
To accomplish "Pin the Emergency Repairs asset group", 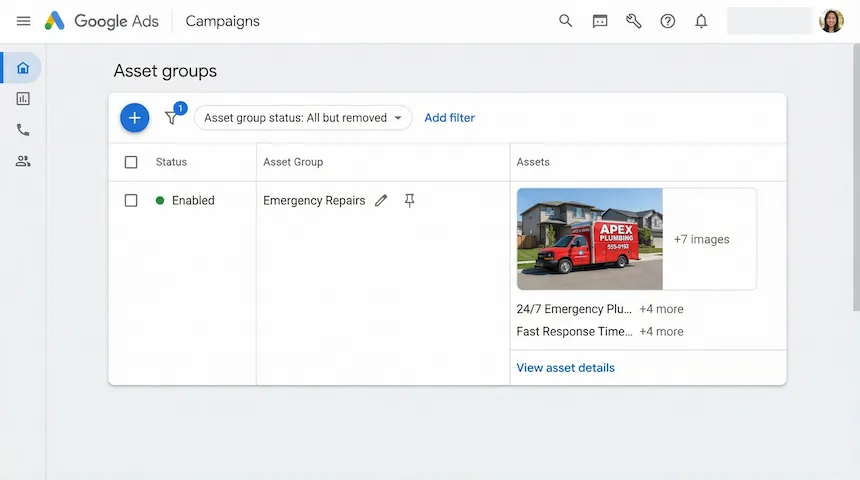I will point(409,201).
